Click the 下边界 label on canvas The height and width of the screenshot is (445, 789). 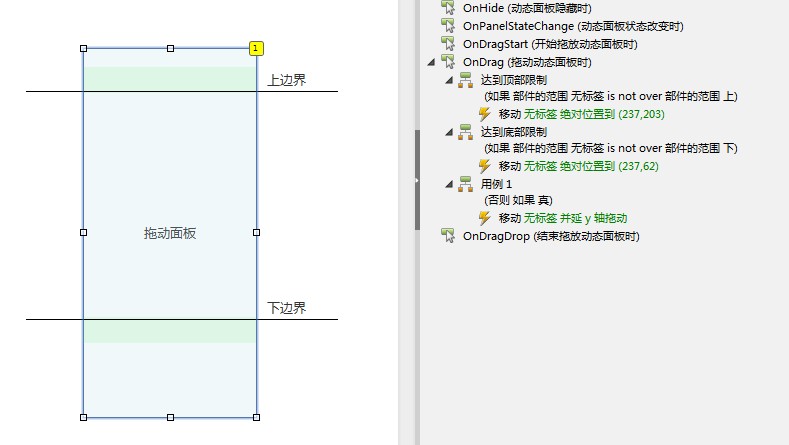coord(286,308)
